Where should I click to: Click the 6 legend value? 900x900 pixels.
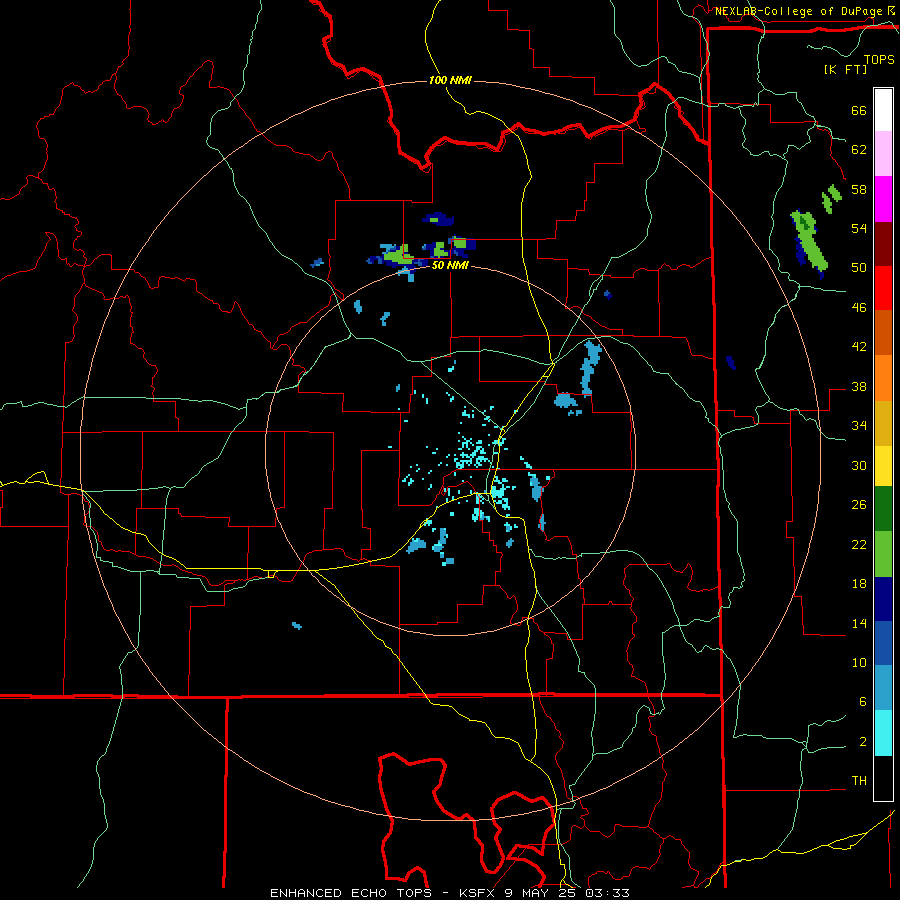point(863,702)
